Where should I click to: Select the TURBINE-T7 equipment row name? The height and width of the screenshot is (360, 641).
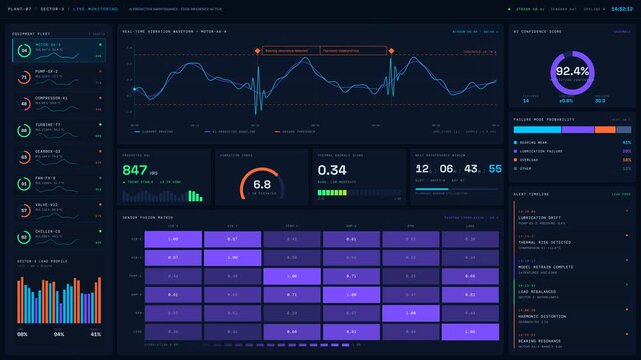coord(47,125)
